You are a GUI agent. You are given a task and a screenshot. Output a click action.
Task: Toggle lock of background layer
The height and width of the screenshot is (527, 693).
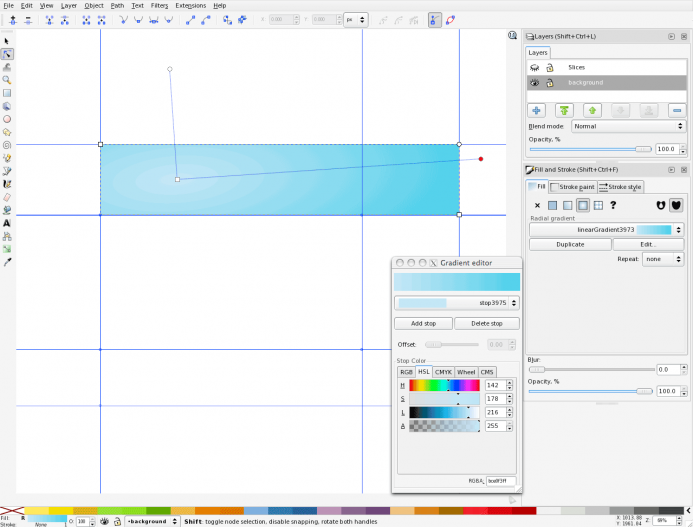pos(550,83)
